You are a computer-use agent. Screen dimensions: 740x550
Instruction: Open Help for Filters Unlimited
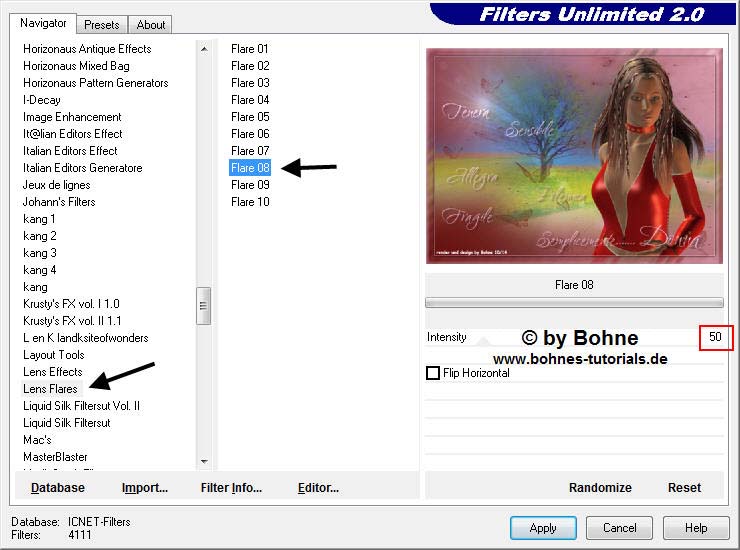(x=696, y=528)
